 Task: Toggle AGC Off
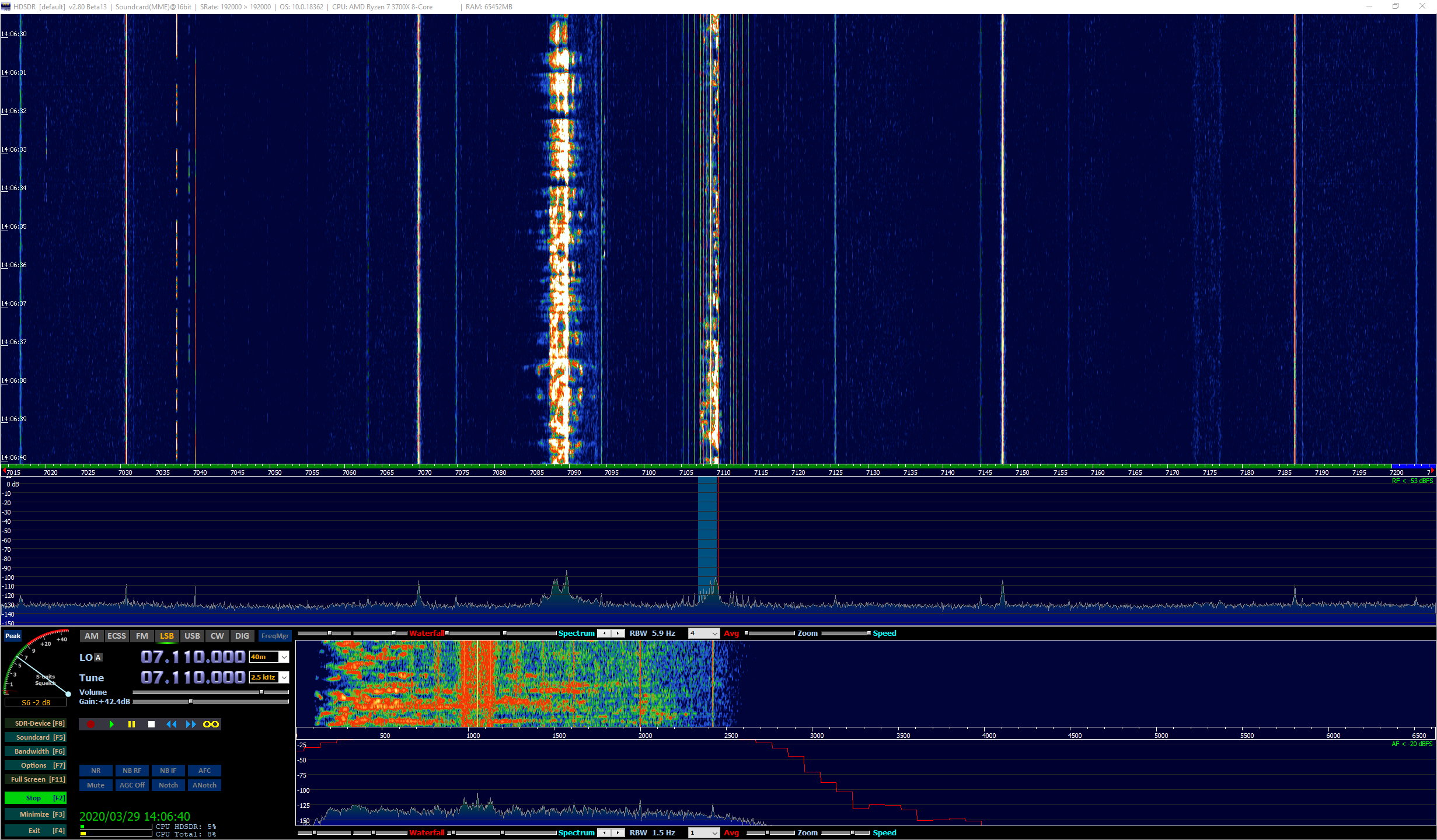(x=131, y=785)
